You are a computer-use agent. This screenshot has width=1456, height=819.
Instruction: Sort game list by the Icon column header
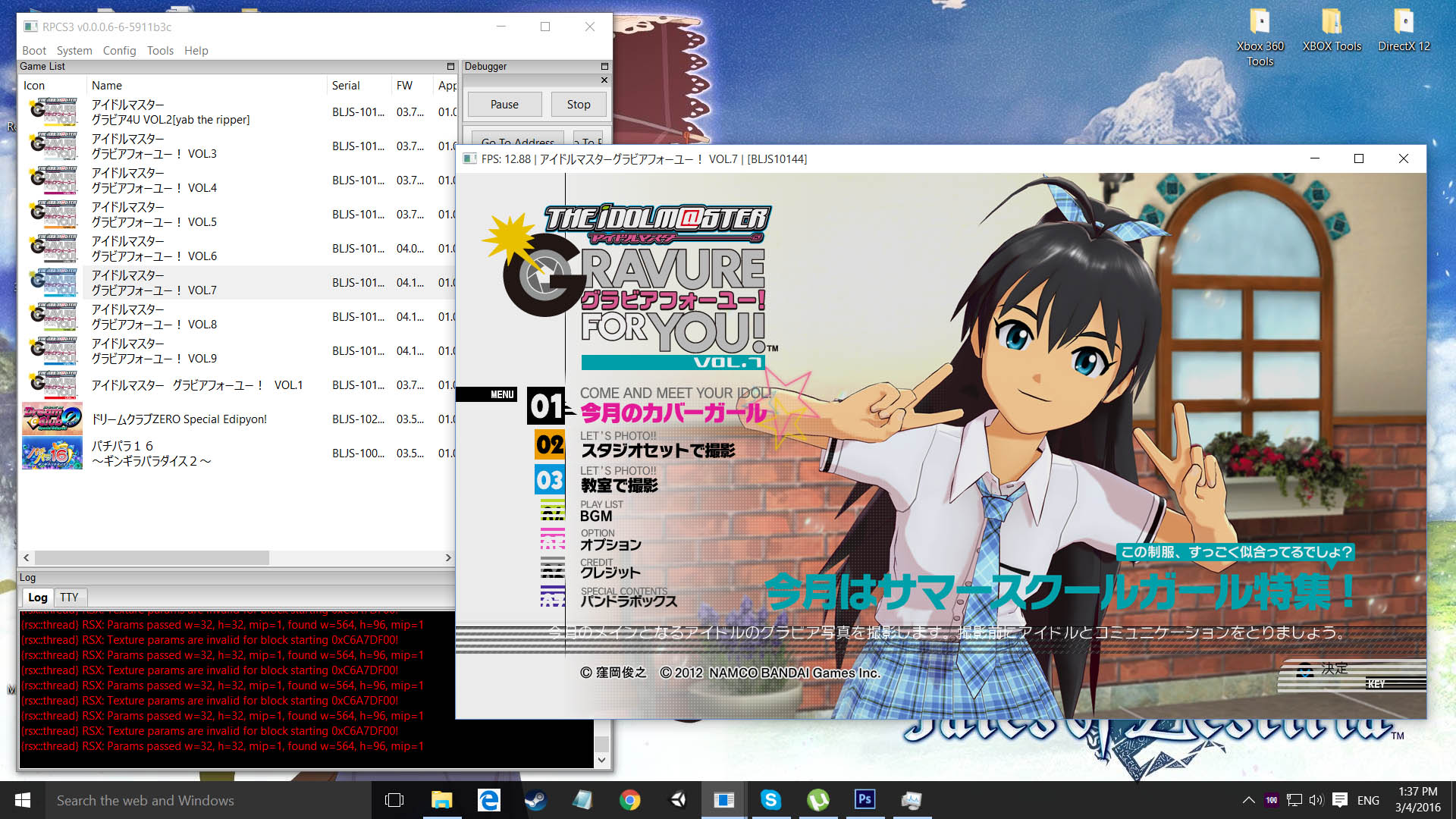tap(52, 85)
